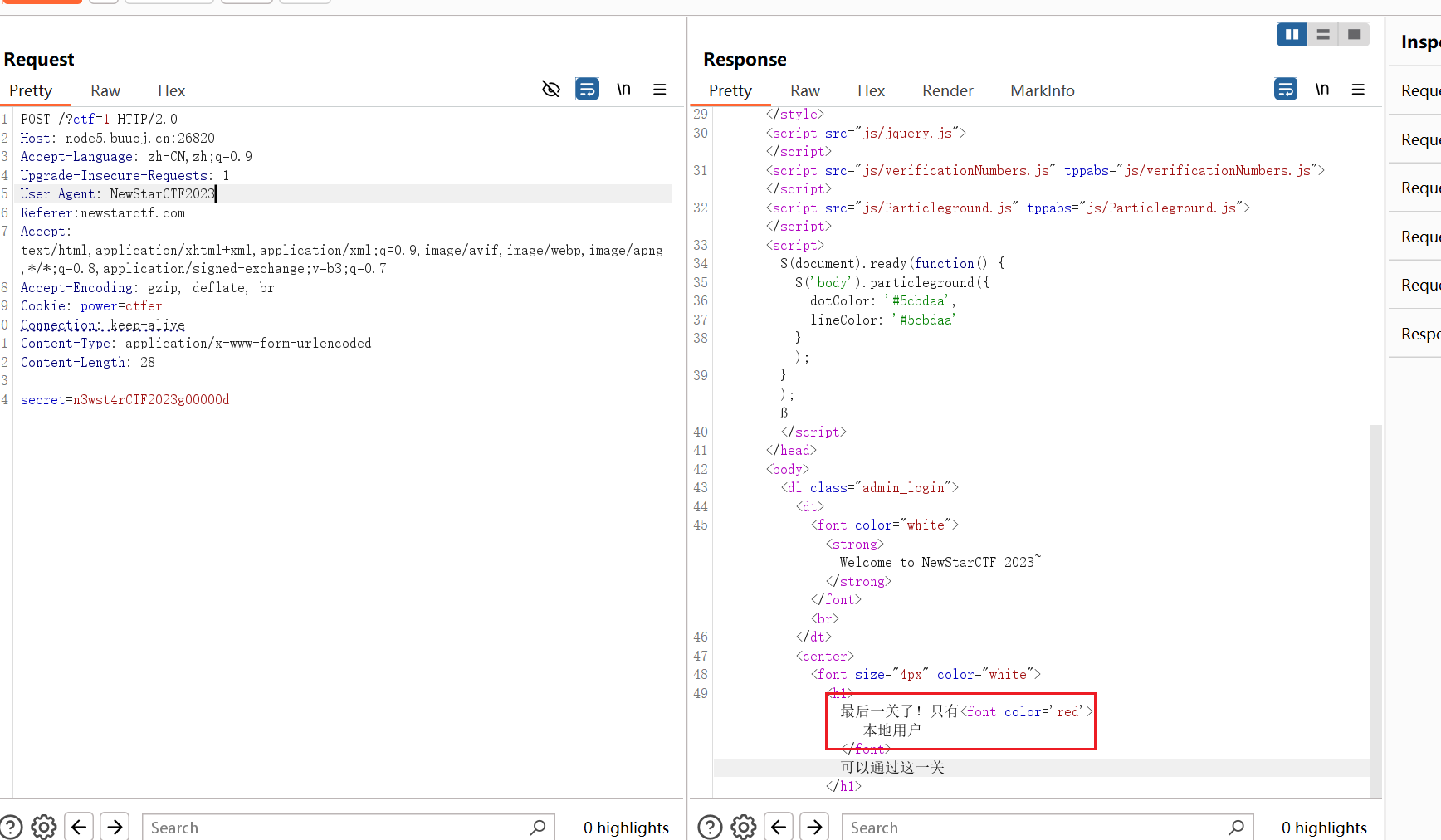Click lineColor: '#5cbdaa' line in Response
Viewport: 1441px width, 840px height.
click(x=882, y=320)
